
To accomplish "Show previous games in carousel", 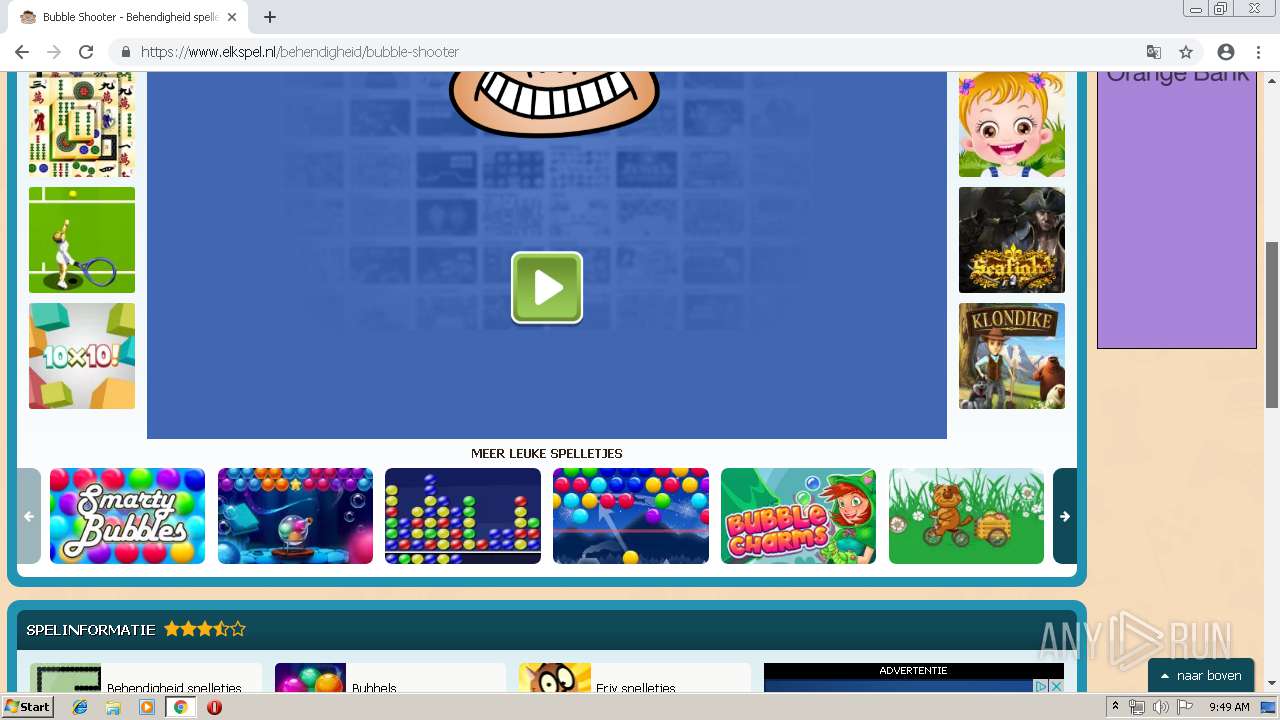I will (29, 516).
